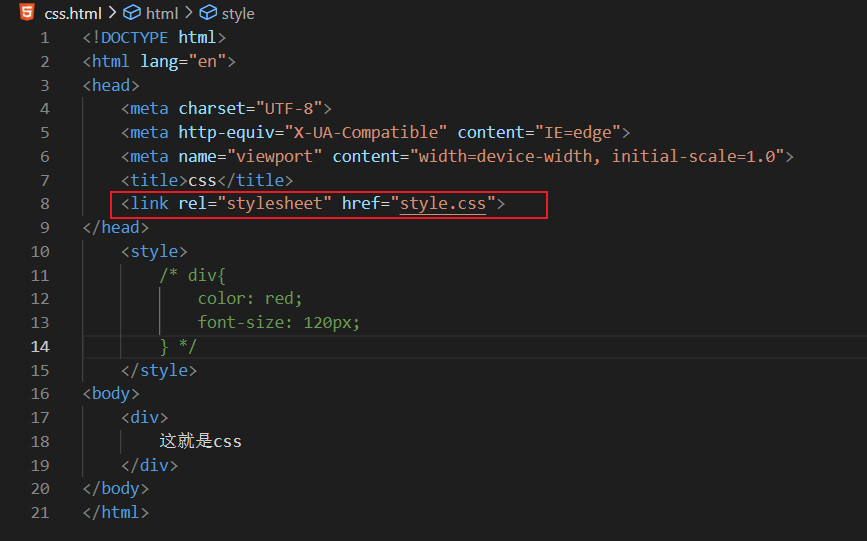Click the closing head tag
The width and height of the screenshot is (867, 541).
coord(116,227)
